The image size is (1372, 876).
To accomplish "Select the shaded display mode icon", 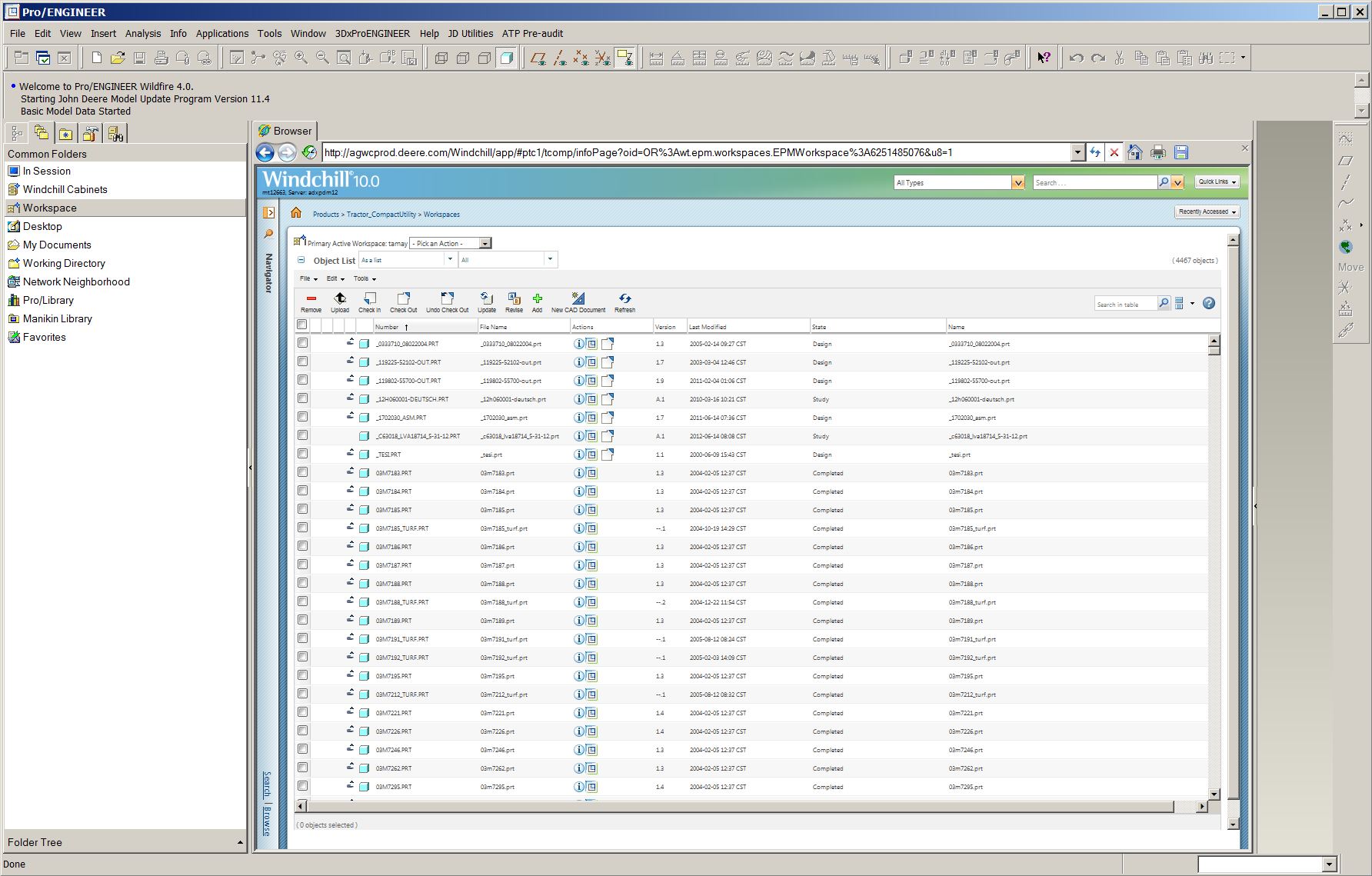I will (x=506, y=58).
